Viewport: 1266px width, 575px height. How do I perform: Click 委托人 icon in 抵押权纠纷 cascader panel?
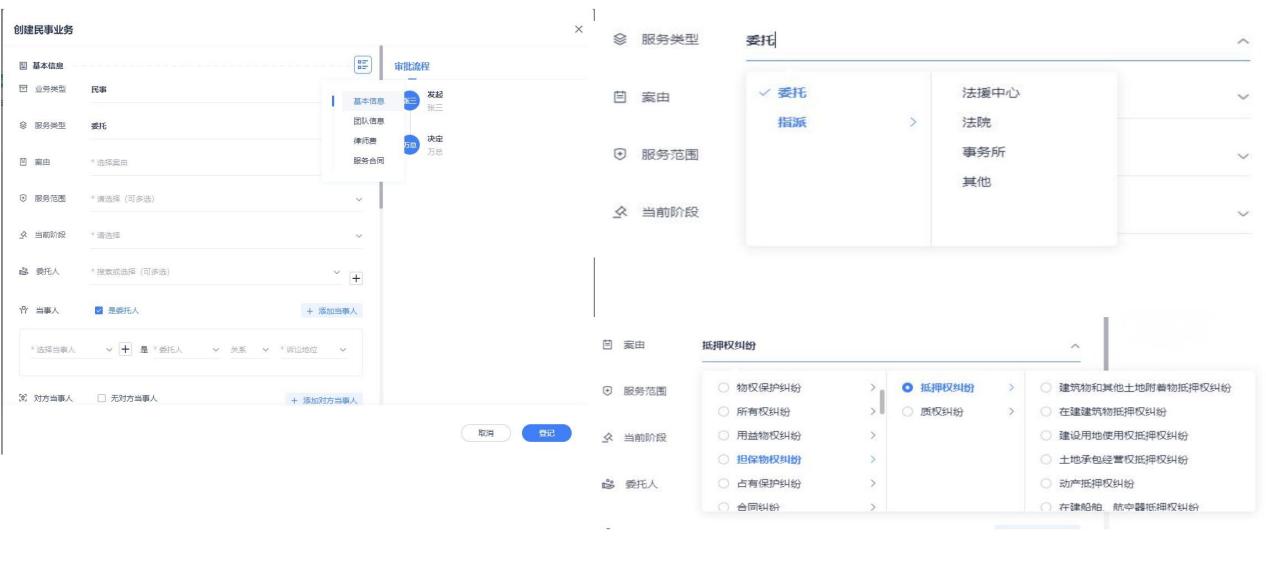[x=610, y=484]
